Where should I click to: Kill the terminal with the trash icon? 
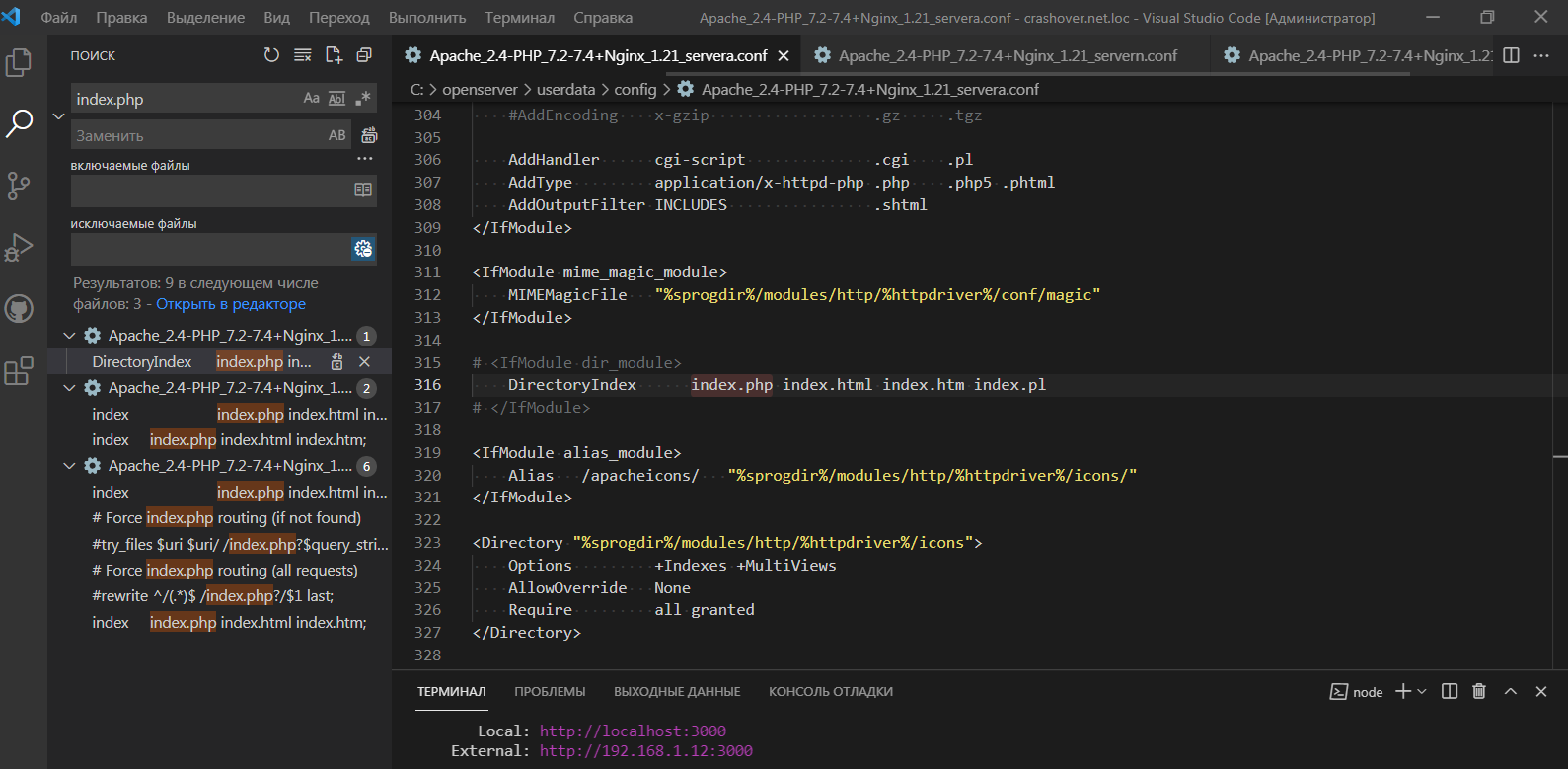(1478, 691)
